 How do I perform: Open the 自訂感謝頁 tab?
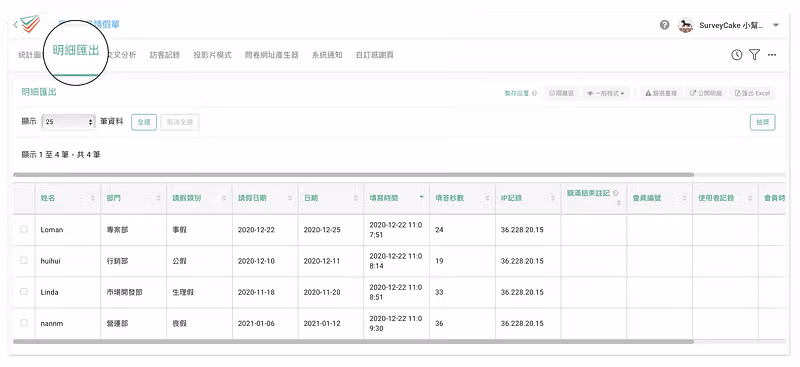374,55
